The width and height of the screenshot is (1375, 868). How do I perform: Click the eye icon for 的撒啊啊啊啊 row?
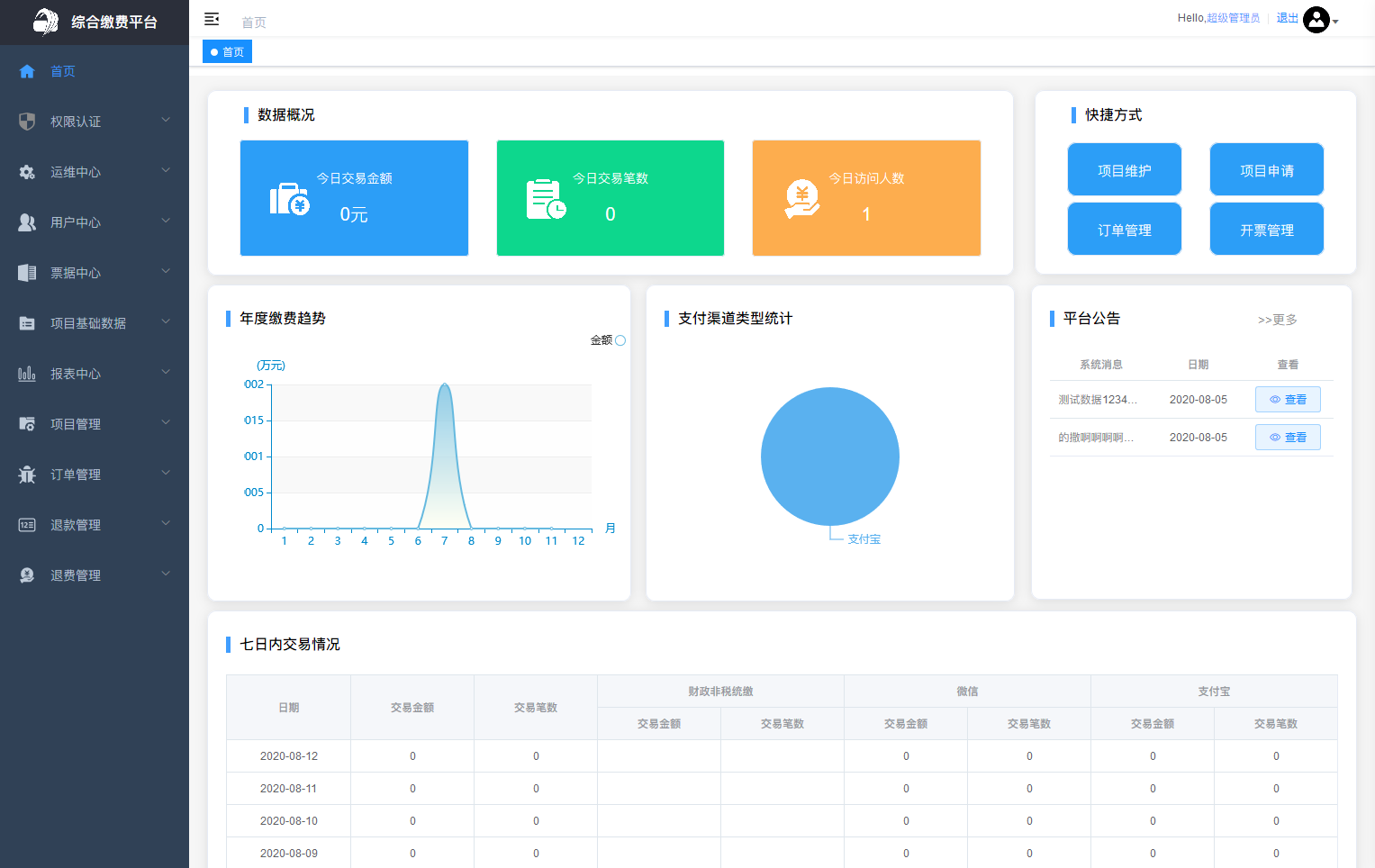[1275, 438]
